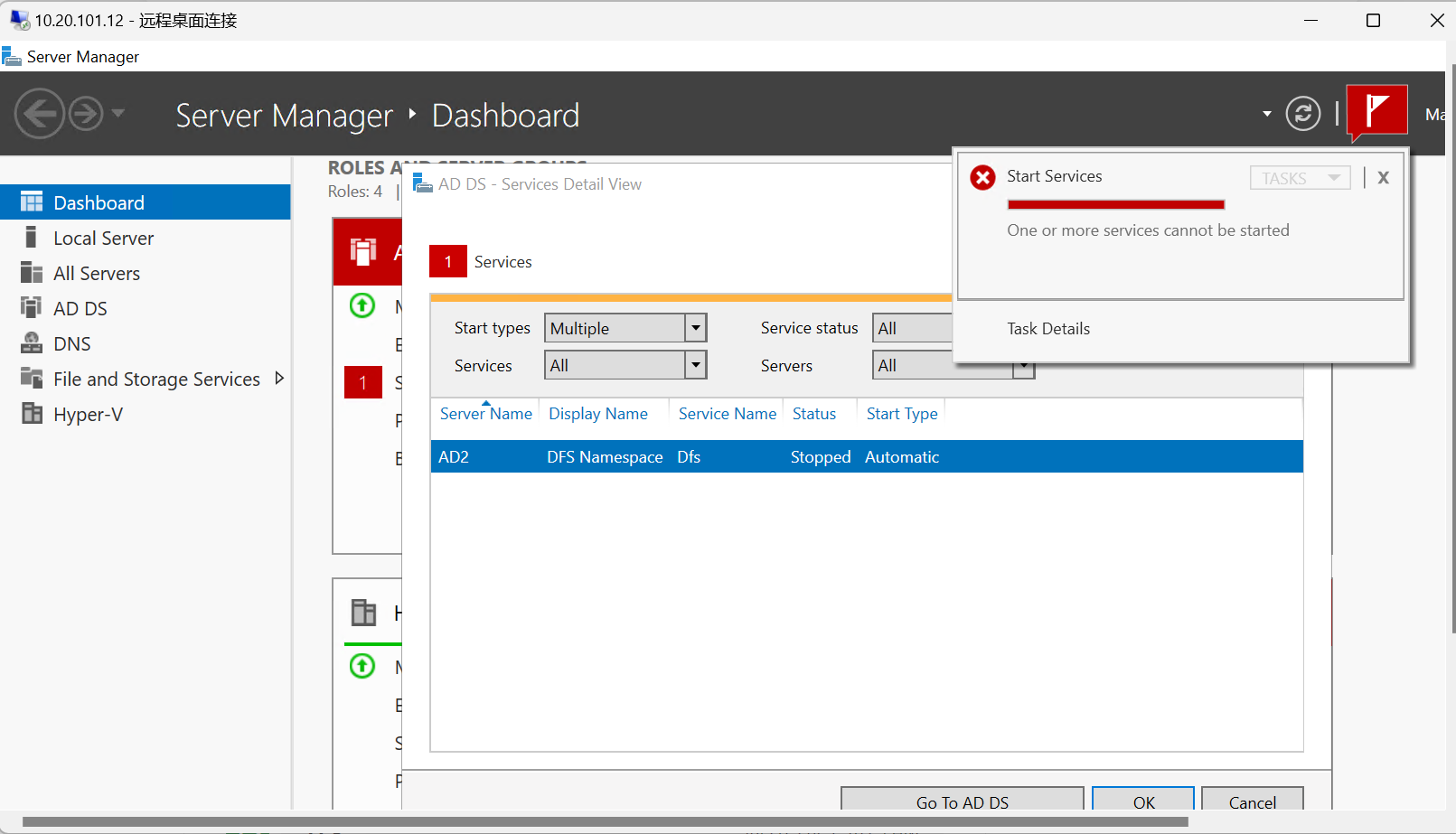Click the Start Services notification title
The image size is (1456, 834).
pos(1055,176)
